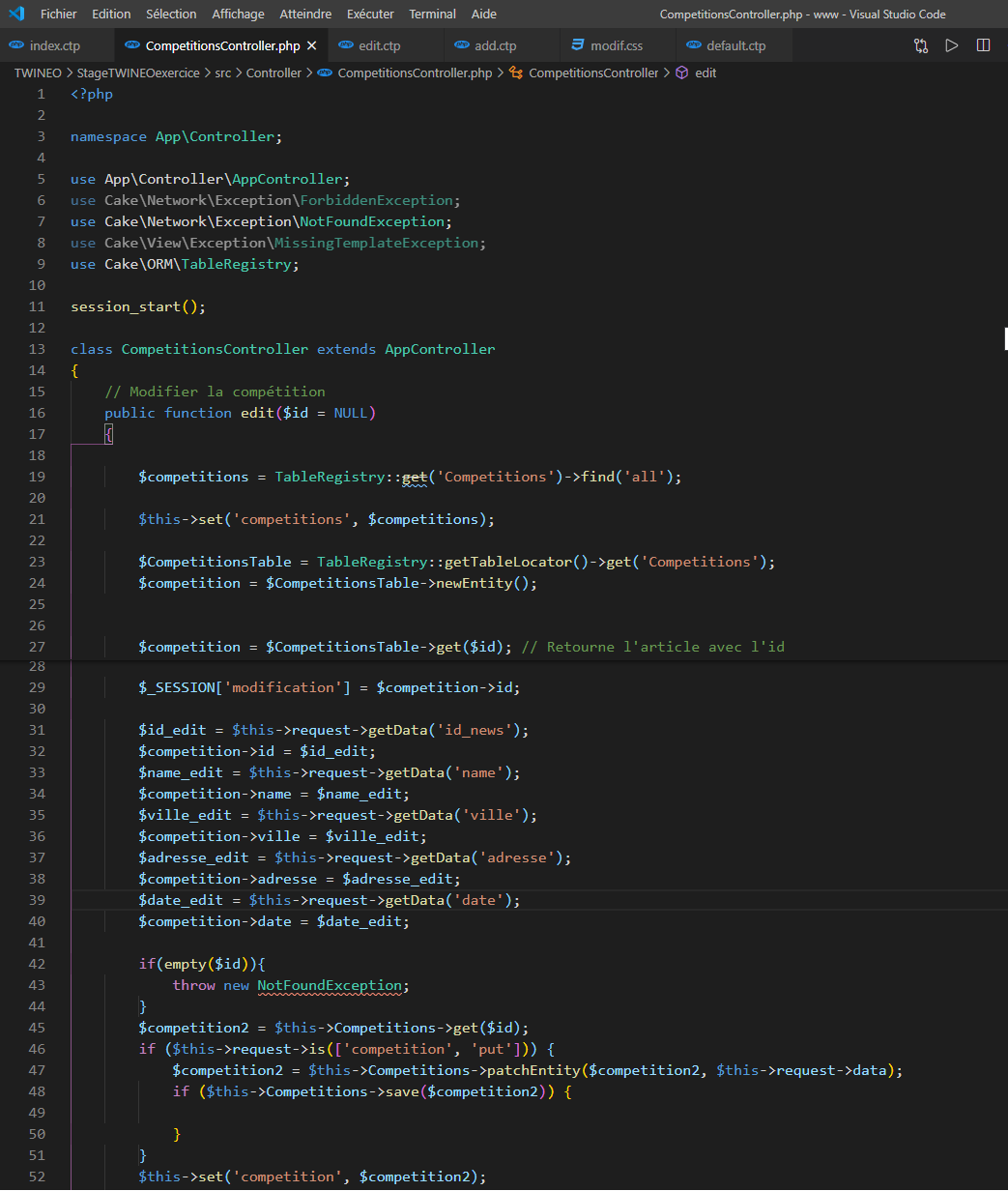Click the PHP file icon in breadcrumb
1008x1191 pixels.
pos(325,73)
